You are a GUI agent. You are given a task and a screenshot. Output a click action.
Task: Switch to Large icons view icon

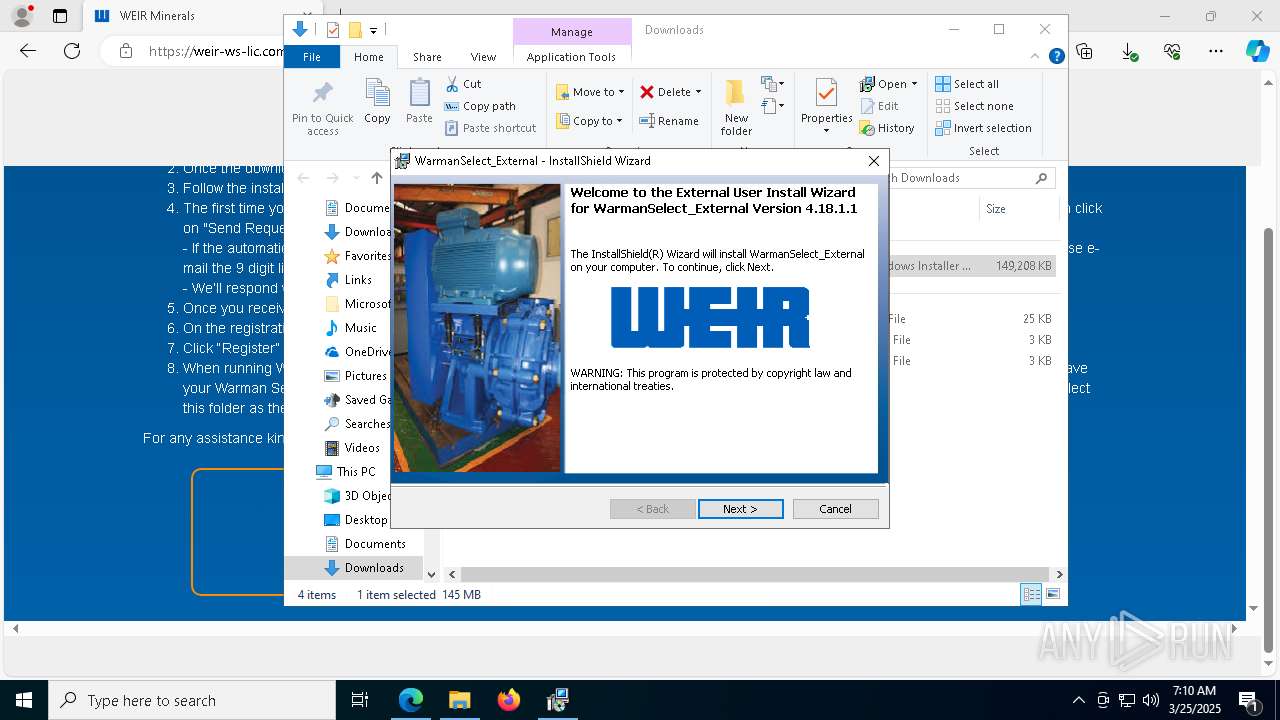tap(1053, 595)
